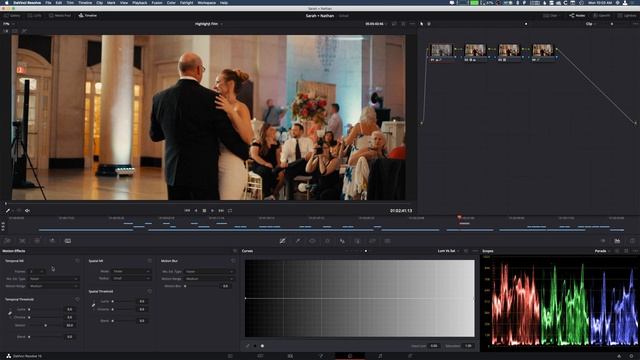Open Temporal NR Mo. Est. Type dropdown
This screenshot has width=640, height=360.
pyautogui.click(x=54, y=279)
